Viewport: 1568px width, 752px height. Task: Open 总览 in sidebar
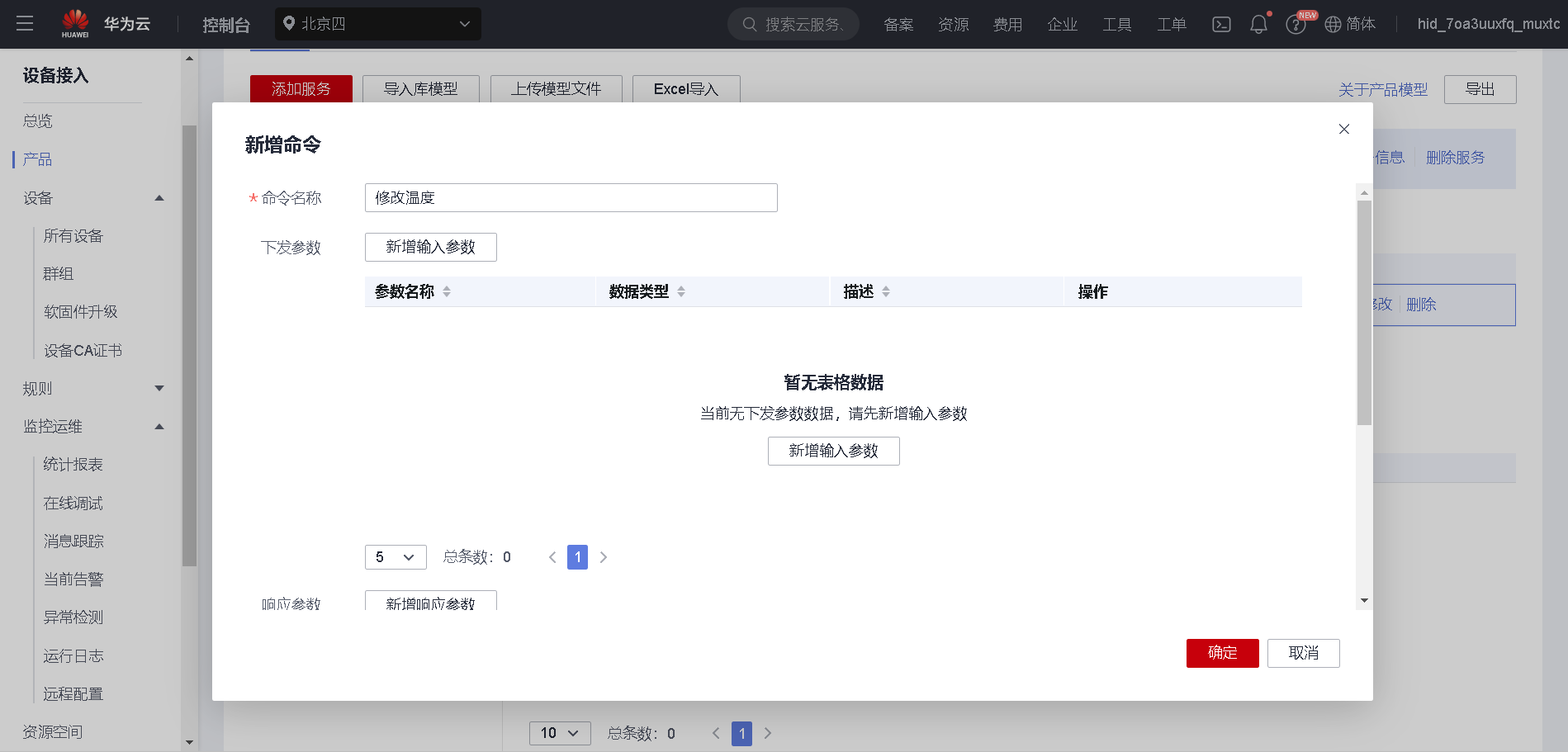(x=38, y=121)
